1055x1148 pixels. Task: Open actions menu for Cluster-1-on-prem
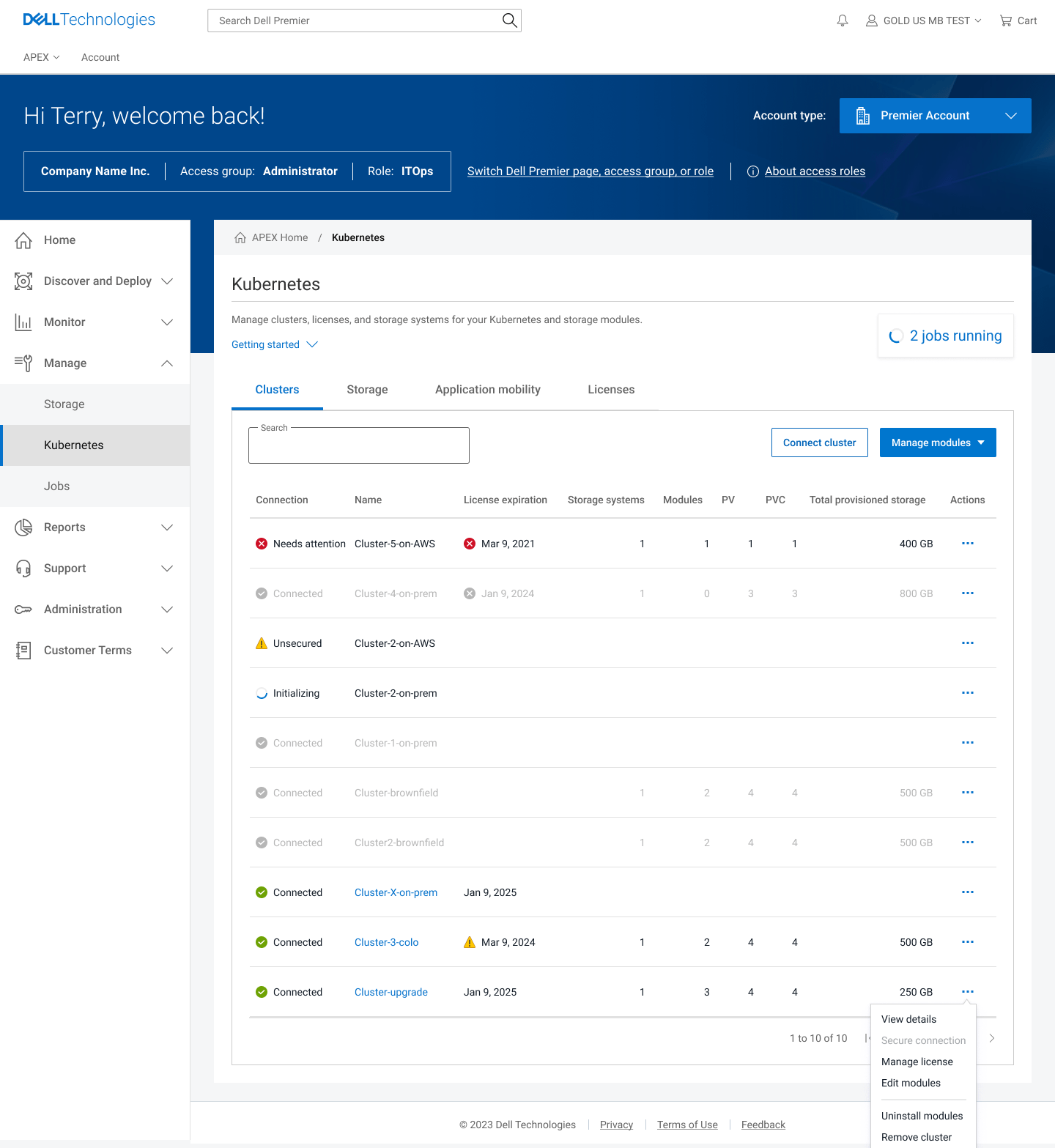(x=968, y=743)
